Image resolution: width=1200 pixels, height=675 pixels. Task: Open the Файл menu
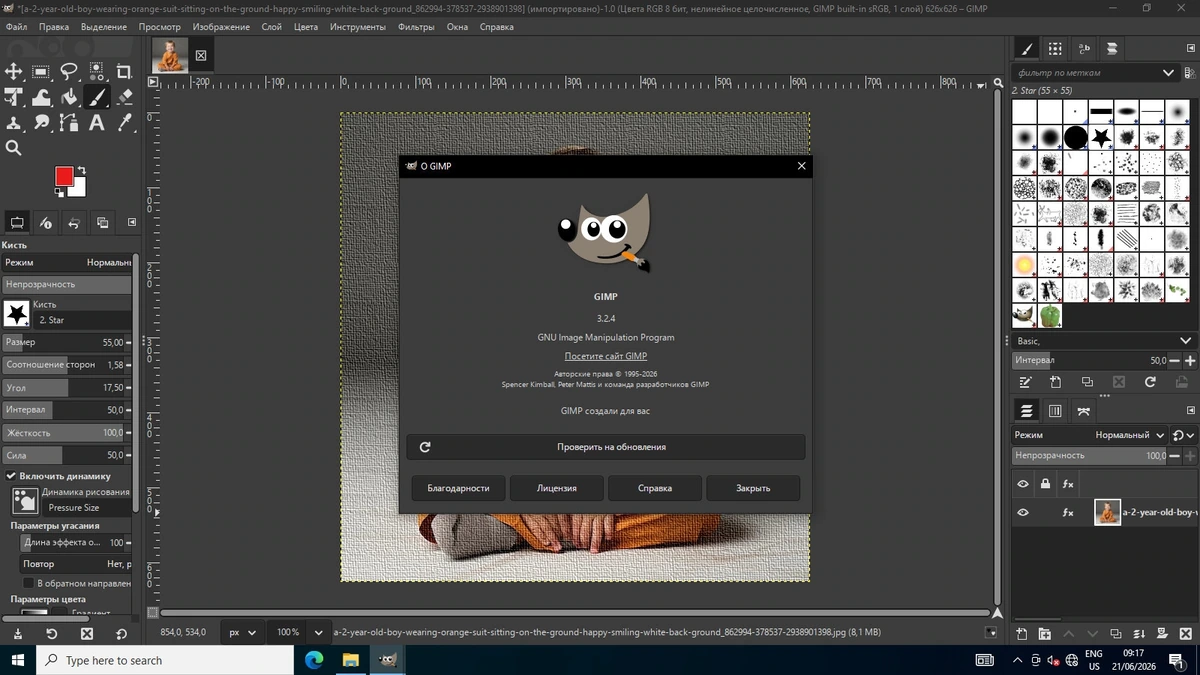click(16, 27)
